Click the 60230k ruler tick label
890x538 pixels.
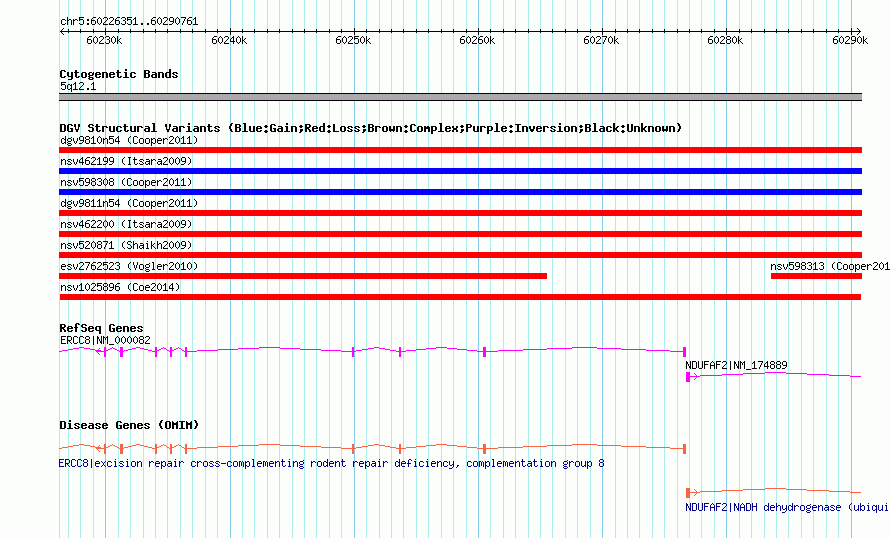(x=104, y=40)
